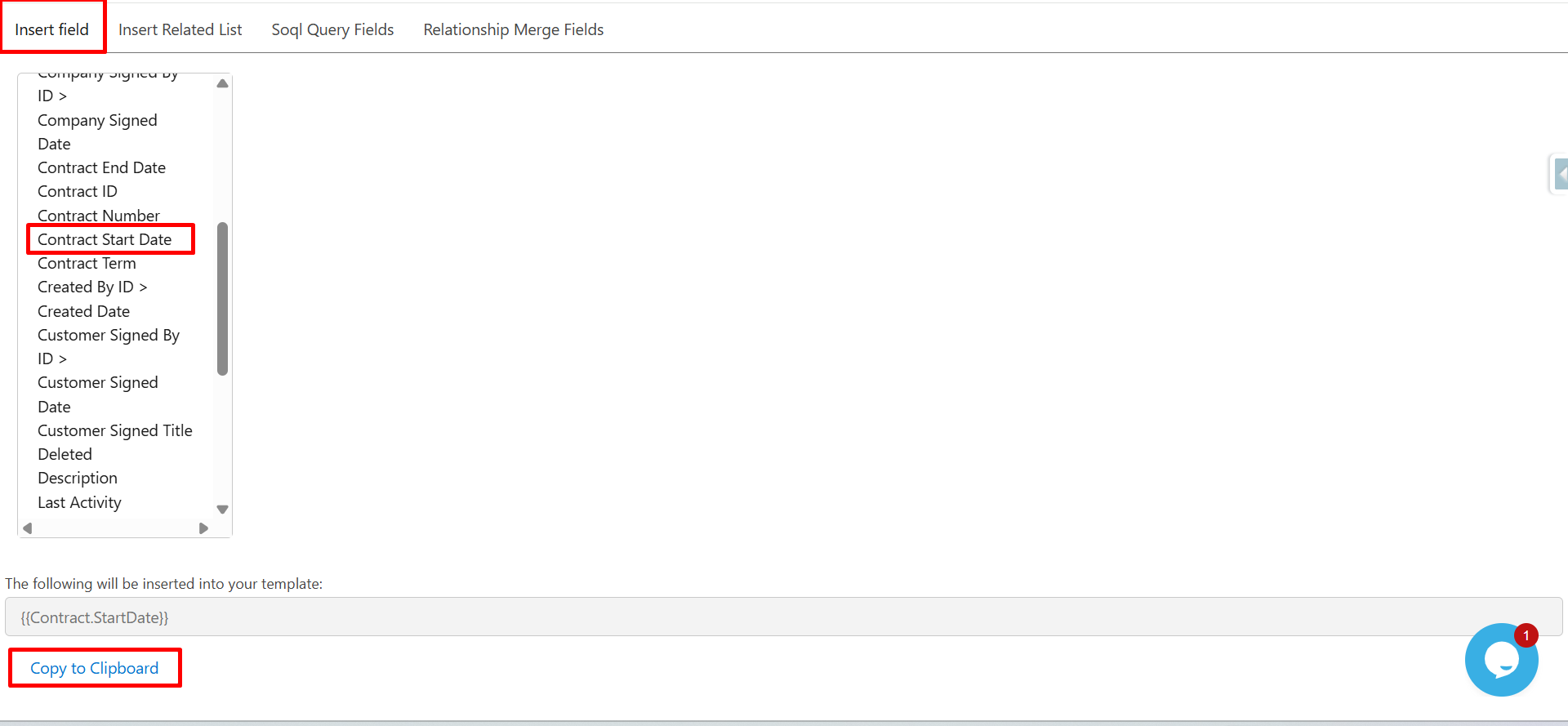
Task: Open the Soql Query Fields tab
Action: point(332,29)
